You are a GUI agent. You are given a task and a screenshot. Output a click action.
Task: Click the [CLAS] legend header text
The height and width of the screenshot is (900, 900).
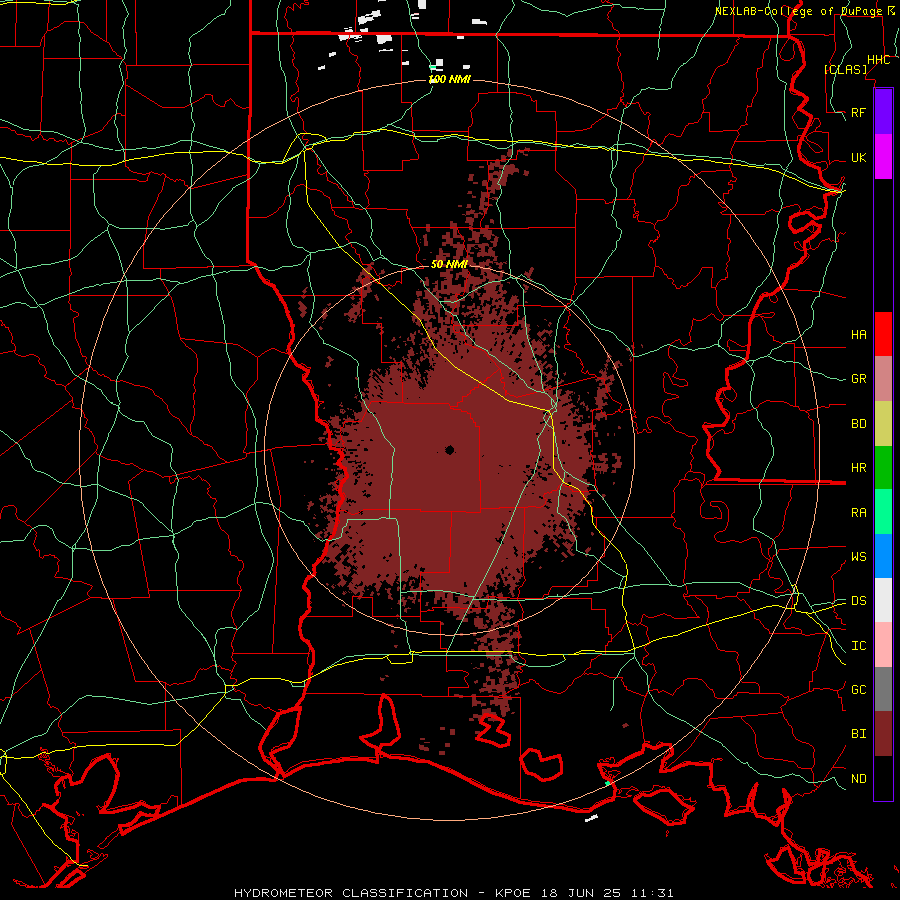(x=845, y=69)
